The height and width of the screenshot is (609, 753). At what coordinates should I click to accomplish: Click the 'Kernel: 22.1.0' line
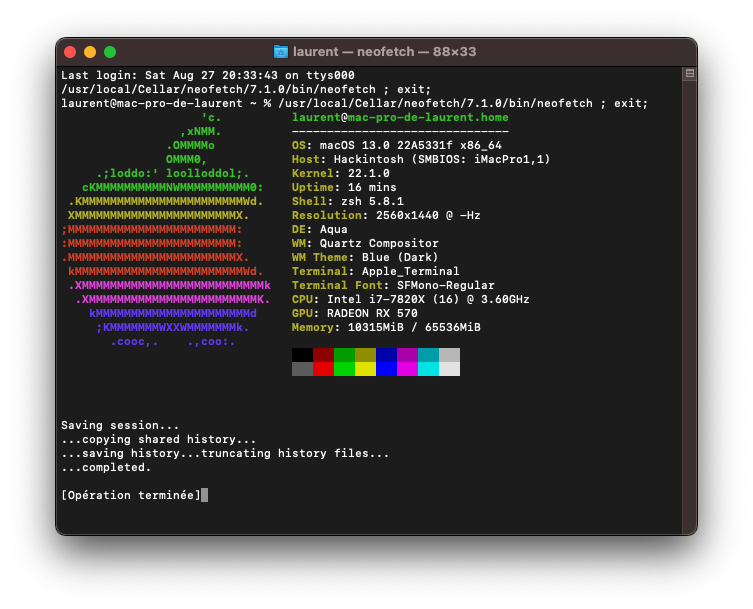(x=340, y=173)
